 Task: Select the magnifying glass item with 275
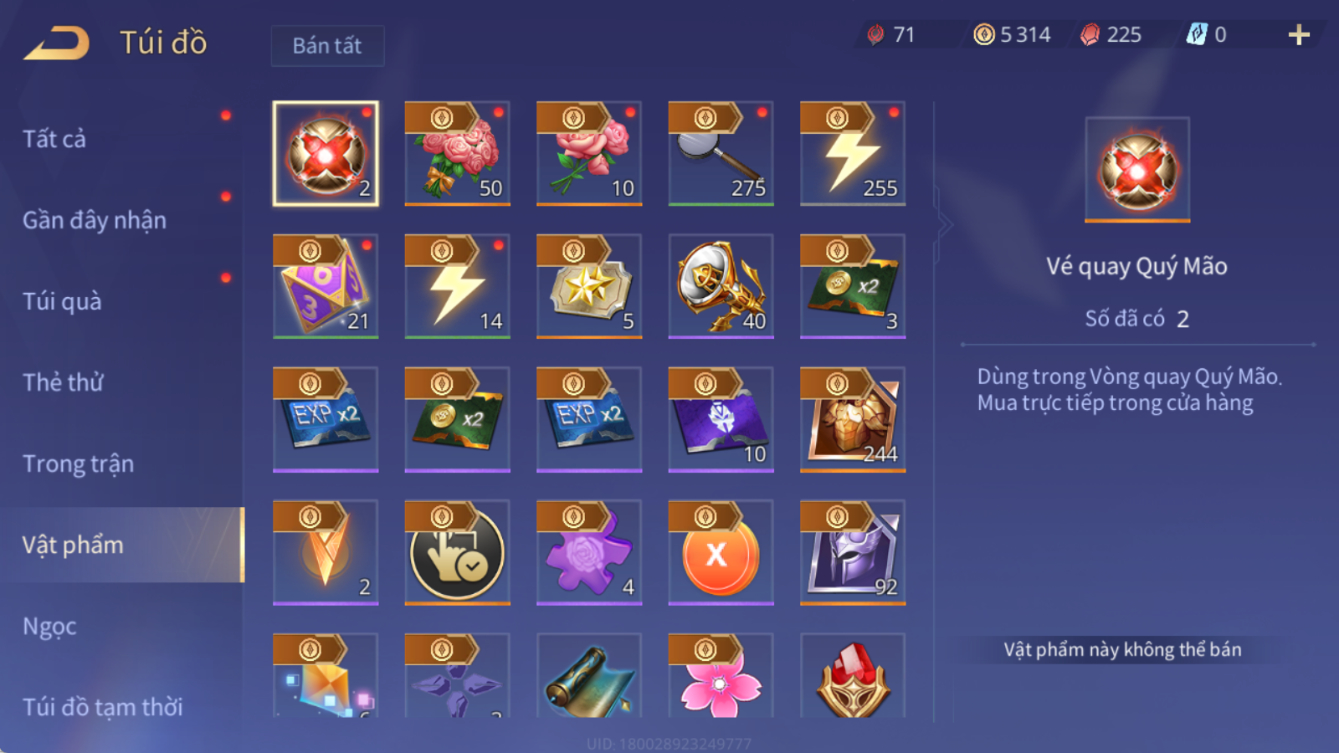tap(721, 153)
